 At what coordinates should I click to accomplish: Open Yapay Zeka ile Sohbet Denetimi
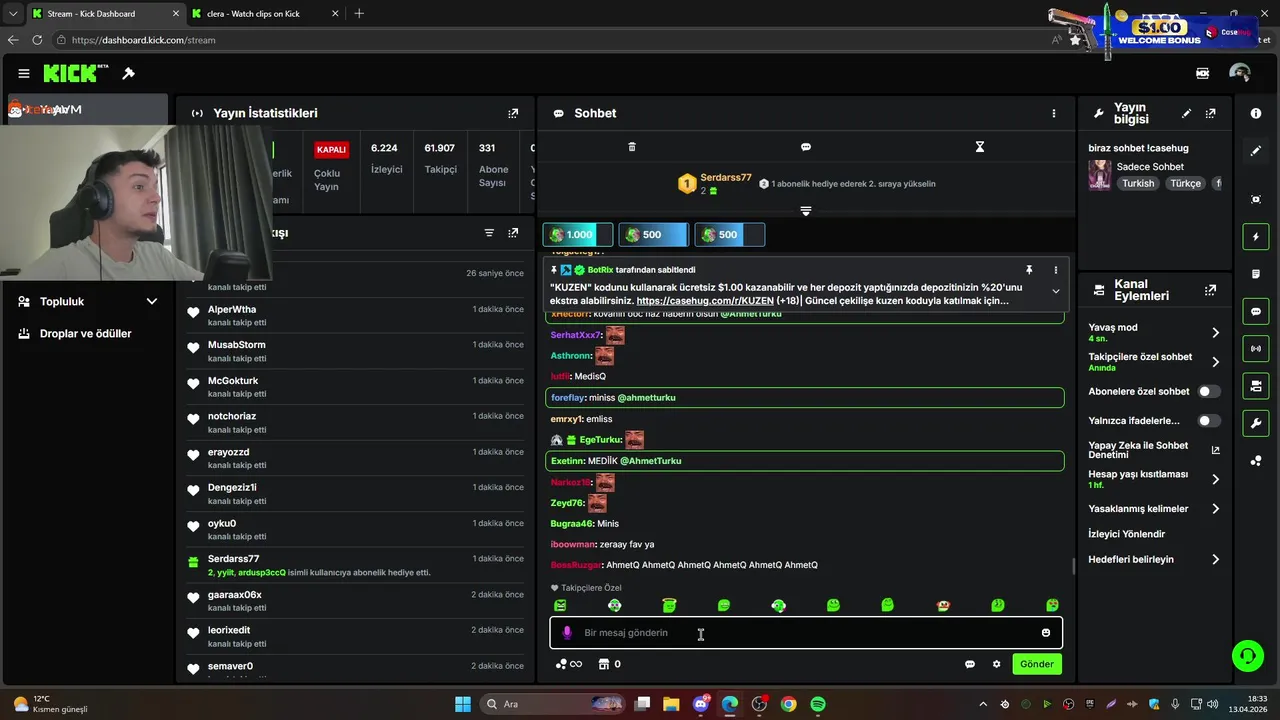pos(1154,450)
